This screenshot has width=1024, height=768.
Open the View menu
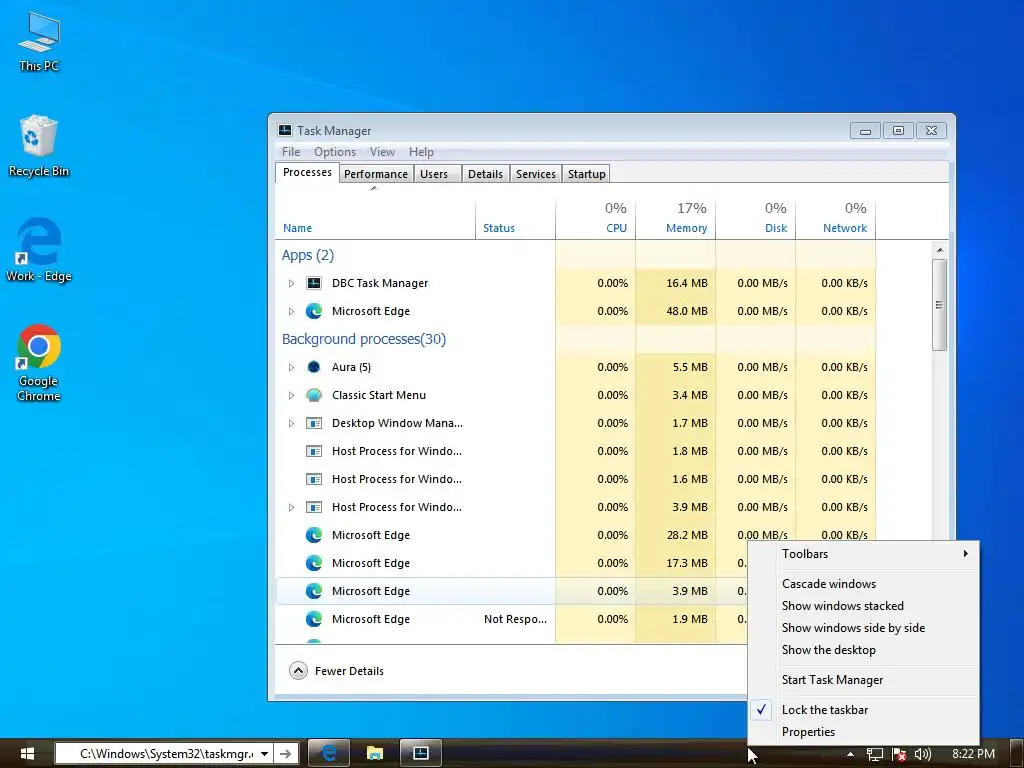pos(382,152)
